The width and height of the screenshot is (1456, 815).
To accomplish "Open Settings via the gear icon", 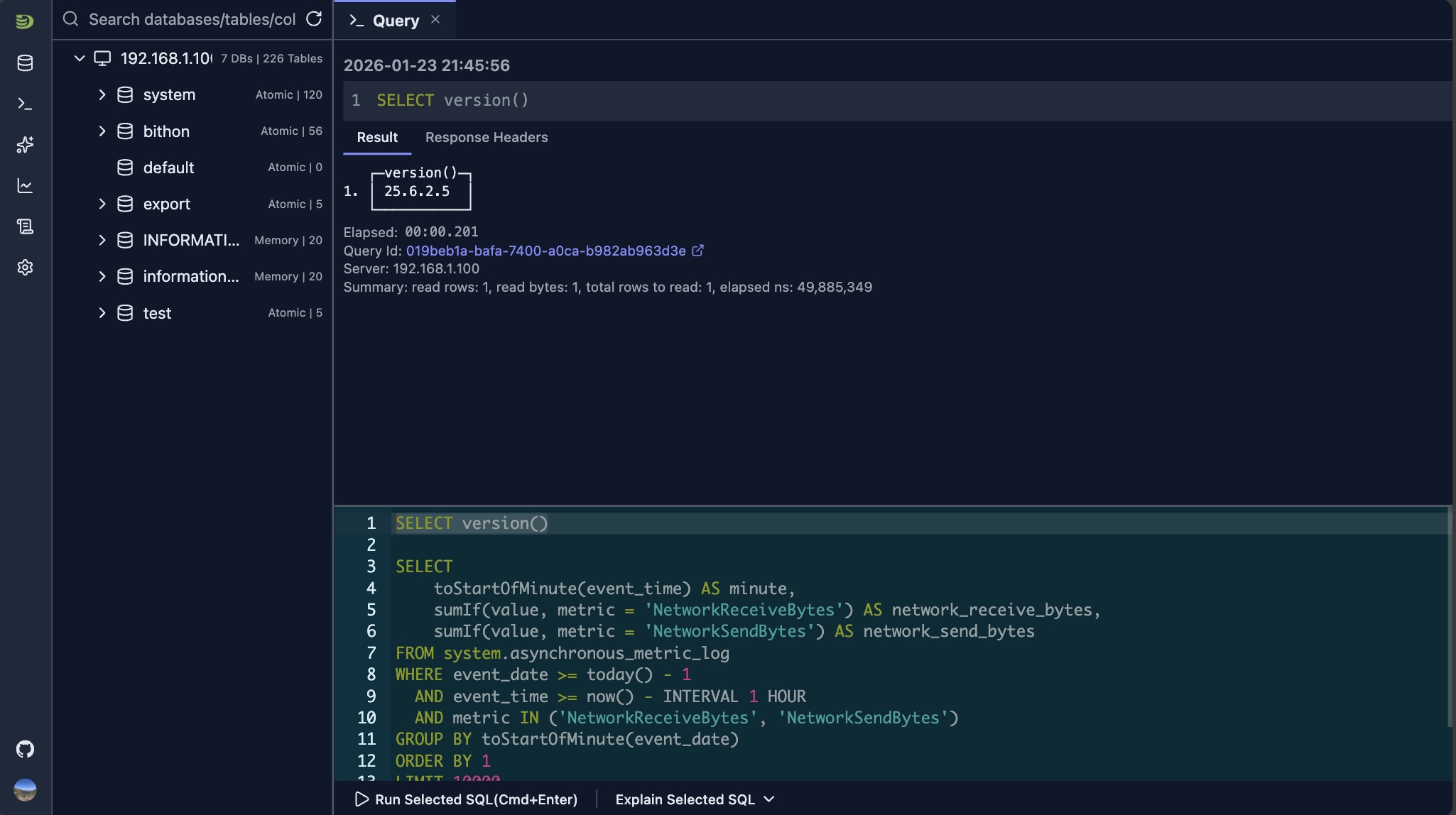I will pyautogui.click(x=25, y=268).
